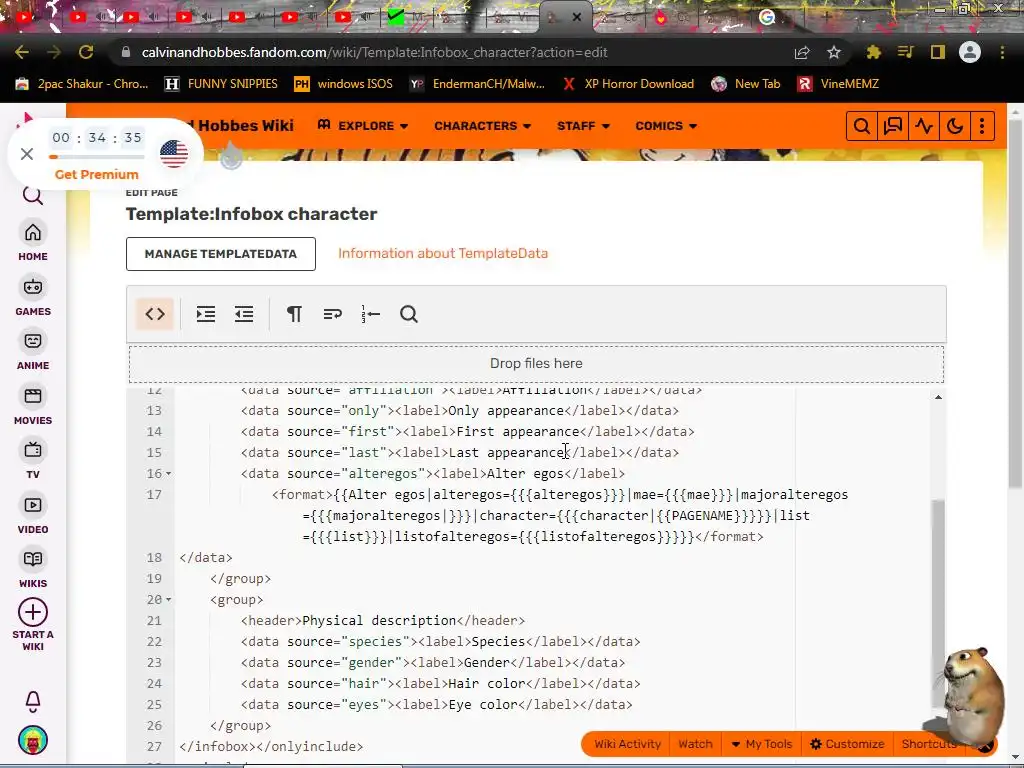Open recent activity pulse icon
Image resolution: width=1024 pixels, height=768 pixels.
924,126
